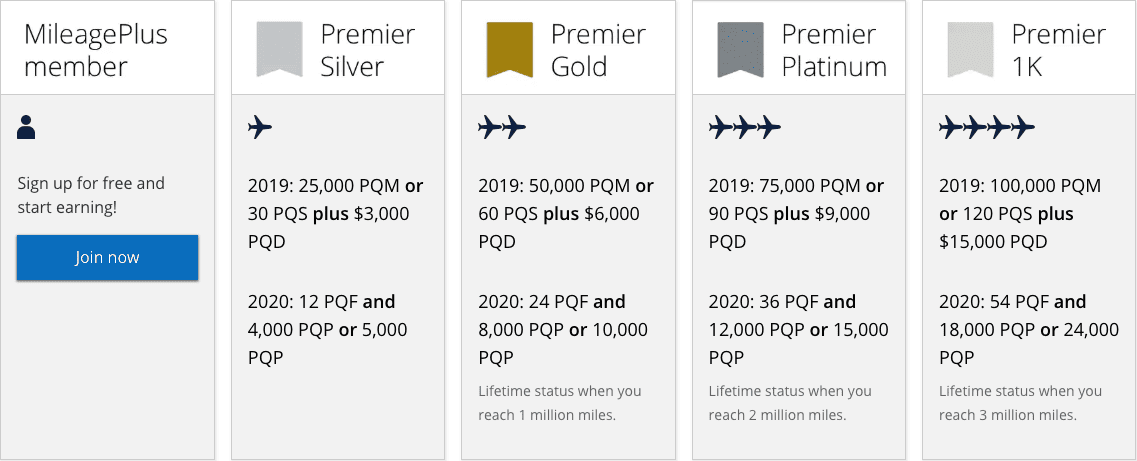Select the Premier Gold heading text
1137x461 pixels.
click(597, 50)
